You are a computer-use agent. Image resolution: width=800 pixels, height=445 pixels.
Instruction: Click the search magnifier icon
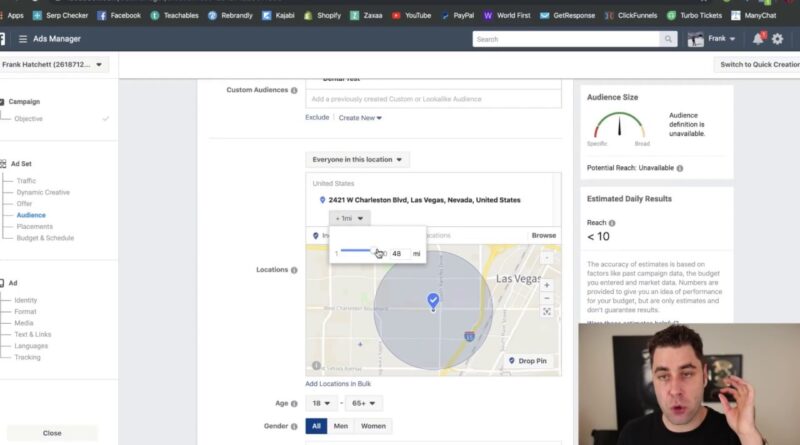[x=668, y=39]
